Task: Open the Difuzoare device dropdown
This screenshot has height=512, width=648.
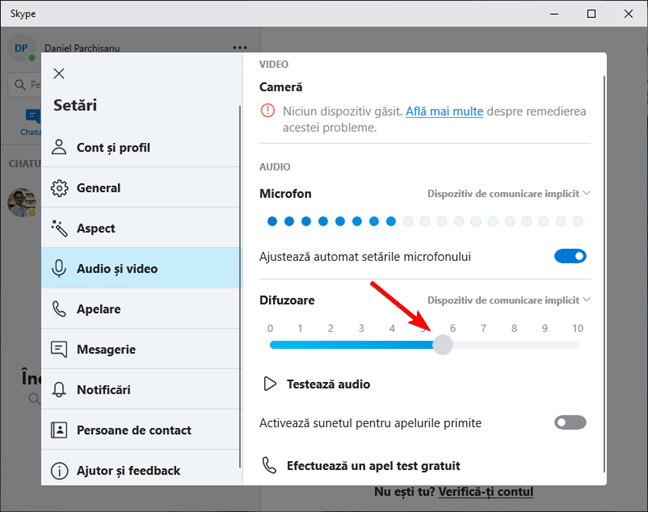Action: coord(508,300)
